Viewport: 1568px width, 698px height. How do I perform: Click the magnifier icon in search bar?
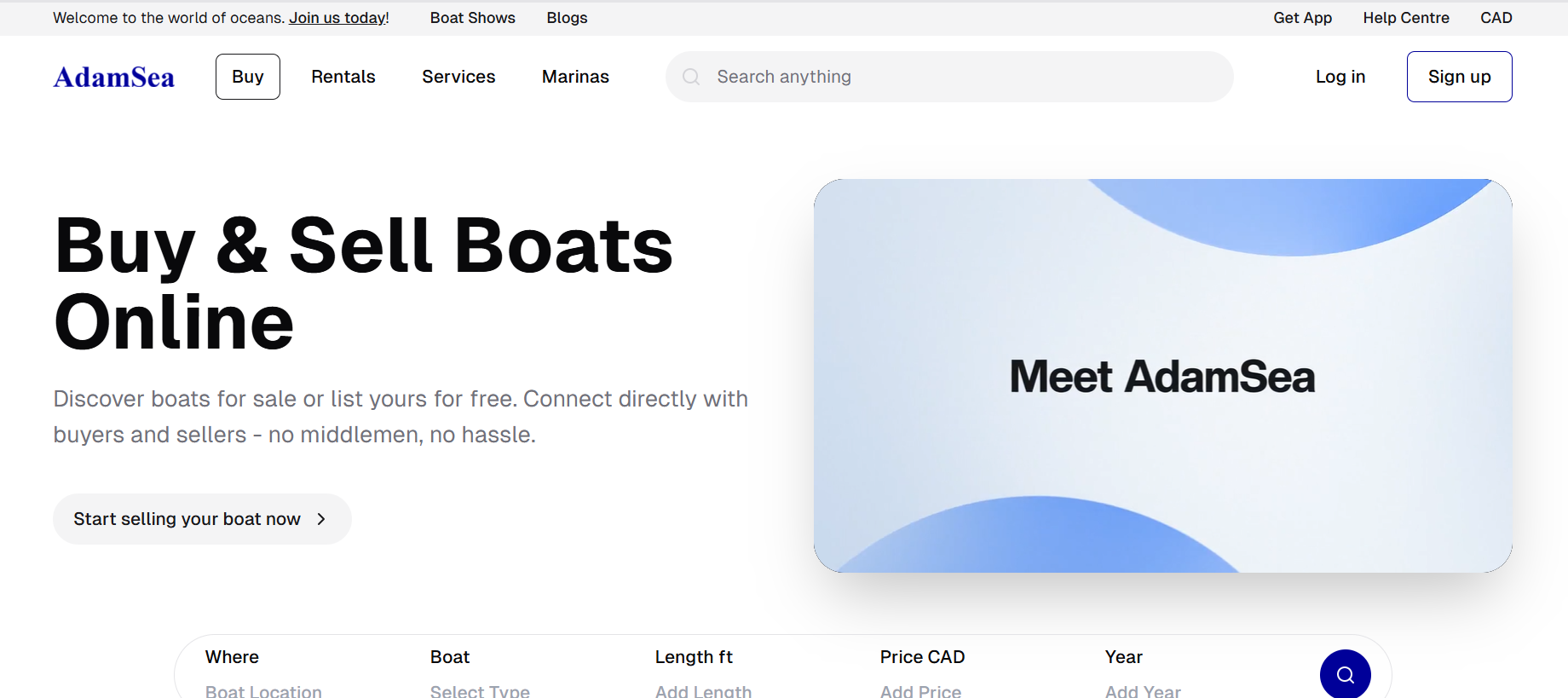point(691,77)
